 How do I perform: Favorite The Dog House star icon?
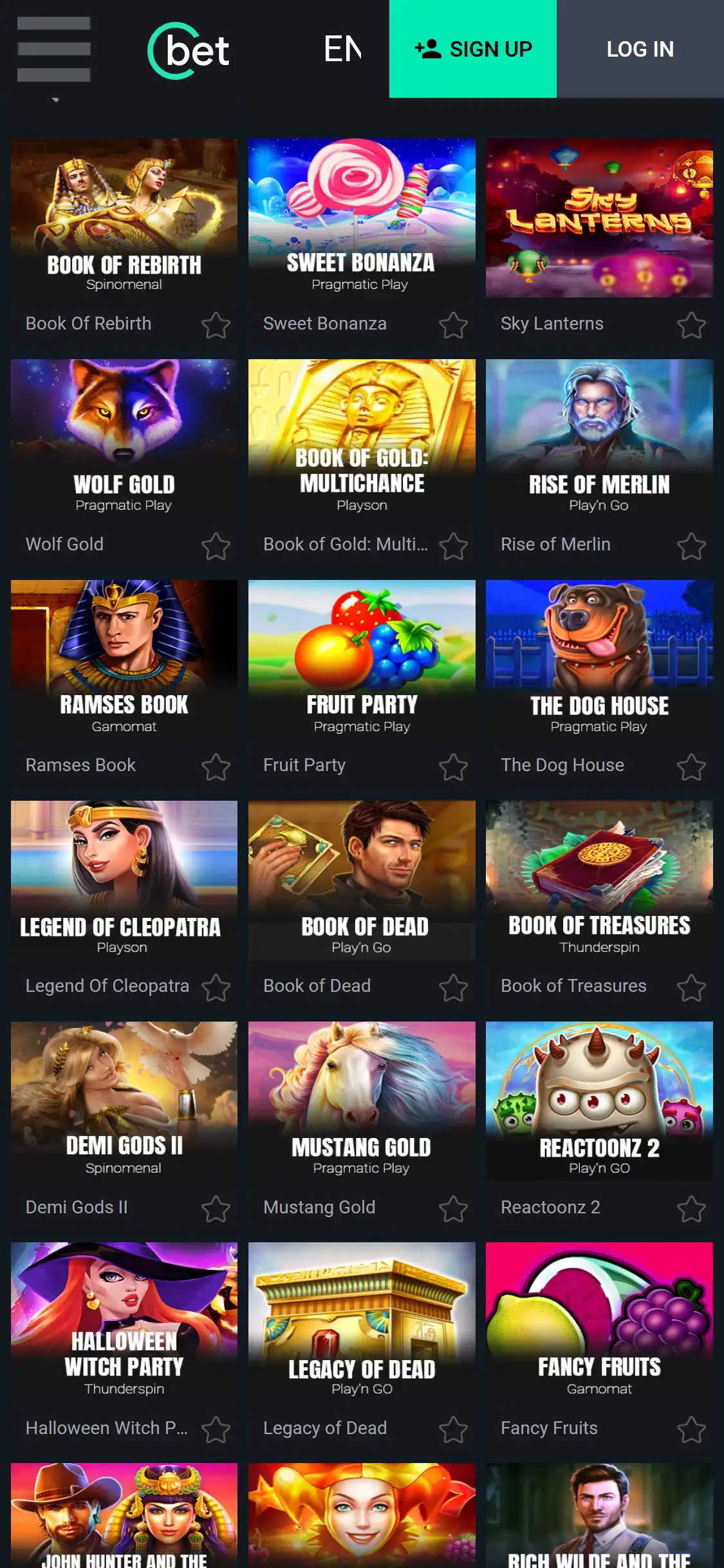tap(691, 767)
